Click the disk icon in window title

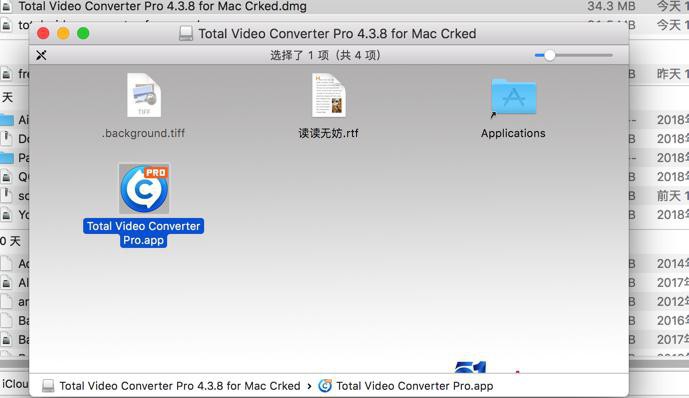pos(185,33)
